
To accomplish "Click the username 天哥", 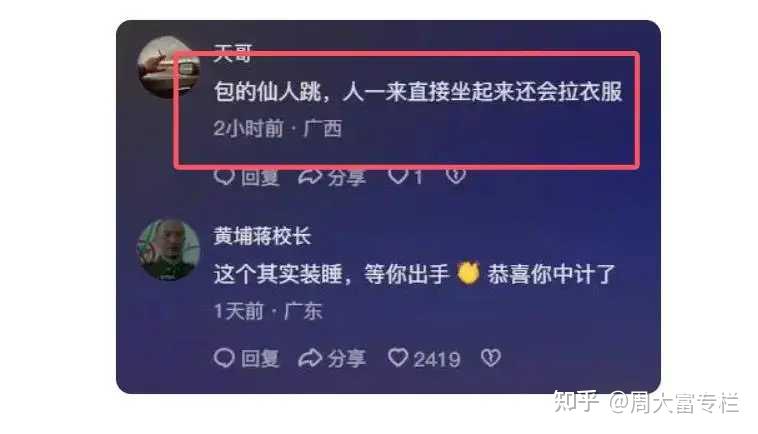I will point(233,52).
